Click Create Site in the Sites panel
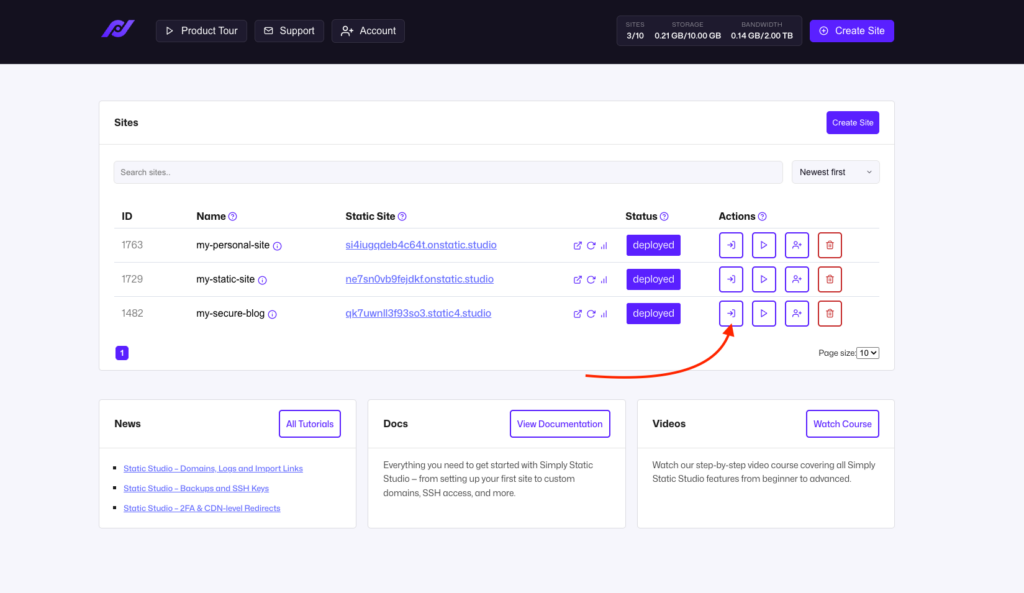This screenshot has width=1024, height=593. point(852,123)
